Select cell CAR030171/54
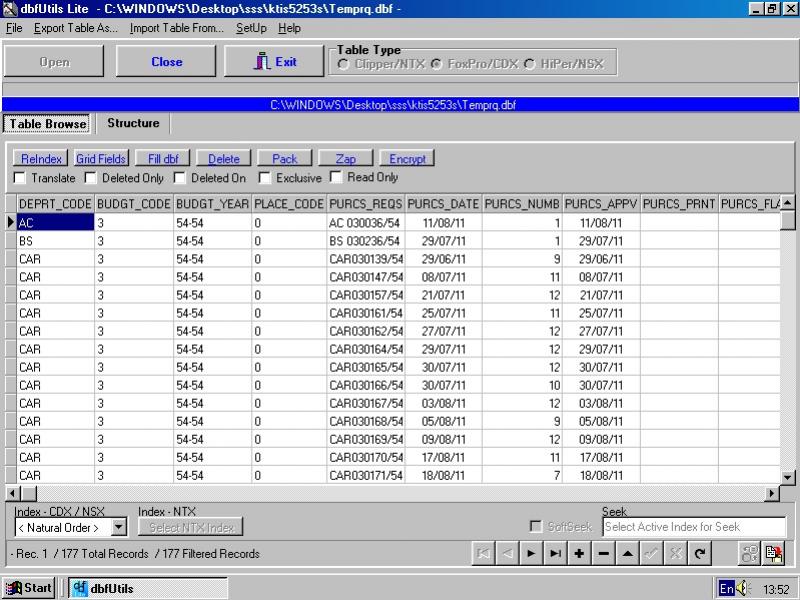The width and height of the screenshot is (800, 600). point(366,476)
